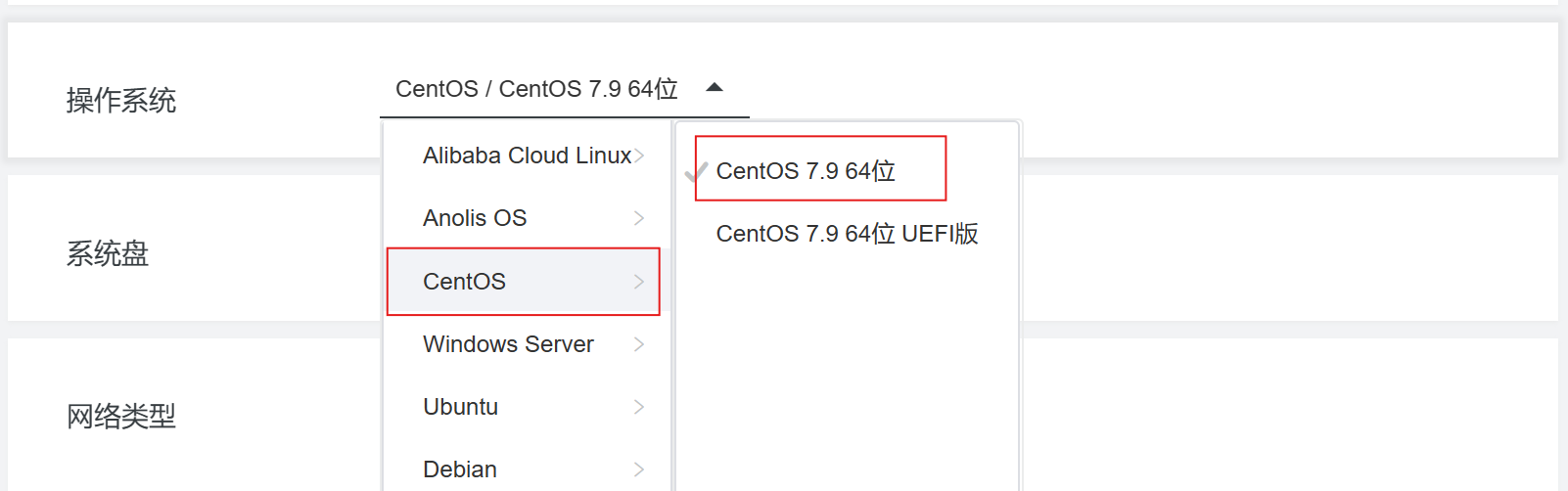The height and width of the screenshot is (491, 1568).
Task: Select the CentOS category entry
Action: pos(465,282)
